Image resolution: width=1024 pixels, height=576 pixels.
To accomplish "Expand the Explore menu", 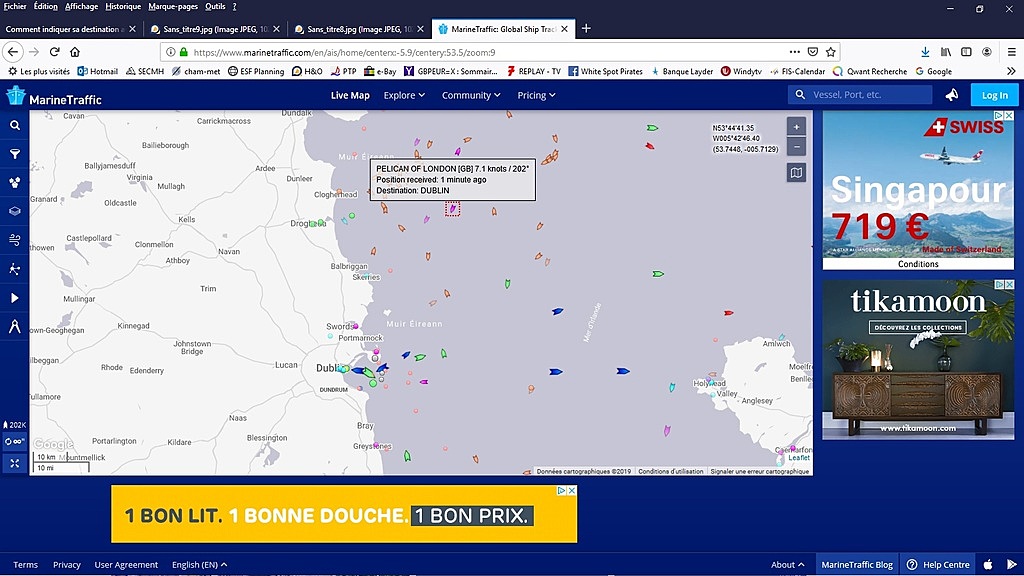I will (x=404, y=95).
